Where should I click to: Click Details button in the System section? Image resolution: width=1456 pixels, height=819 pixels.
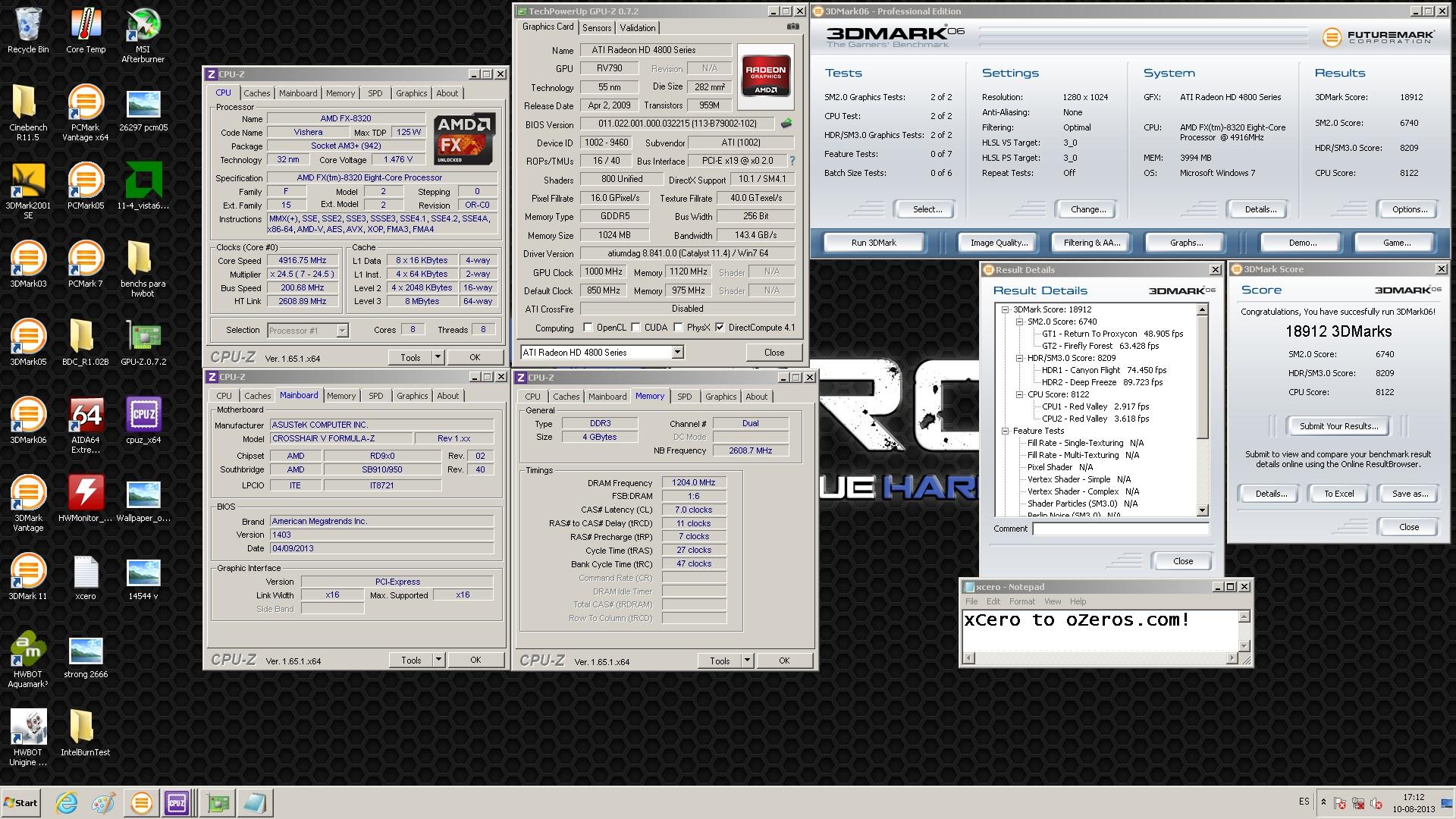point(1260,209)
